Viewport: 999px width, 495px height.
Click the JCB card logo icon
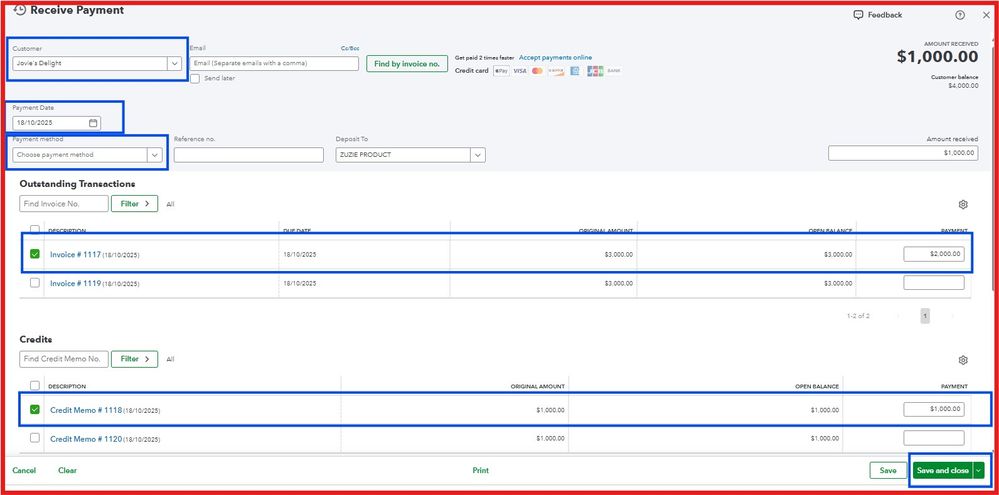[x=595, y=71]
